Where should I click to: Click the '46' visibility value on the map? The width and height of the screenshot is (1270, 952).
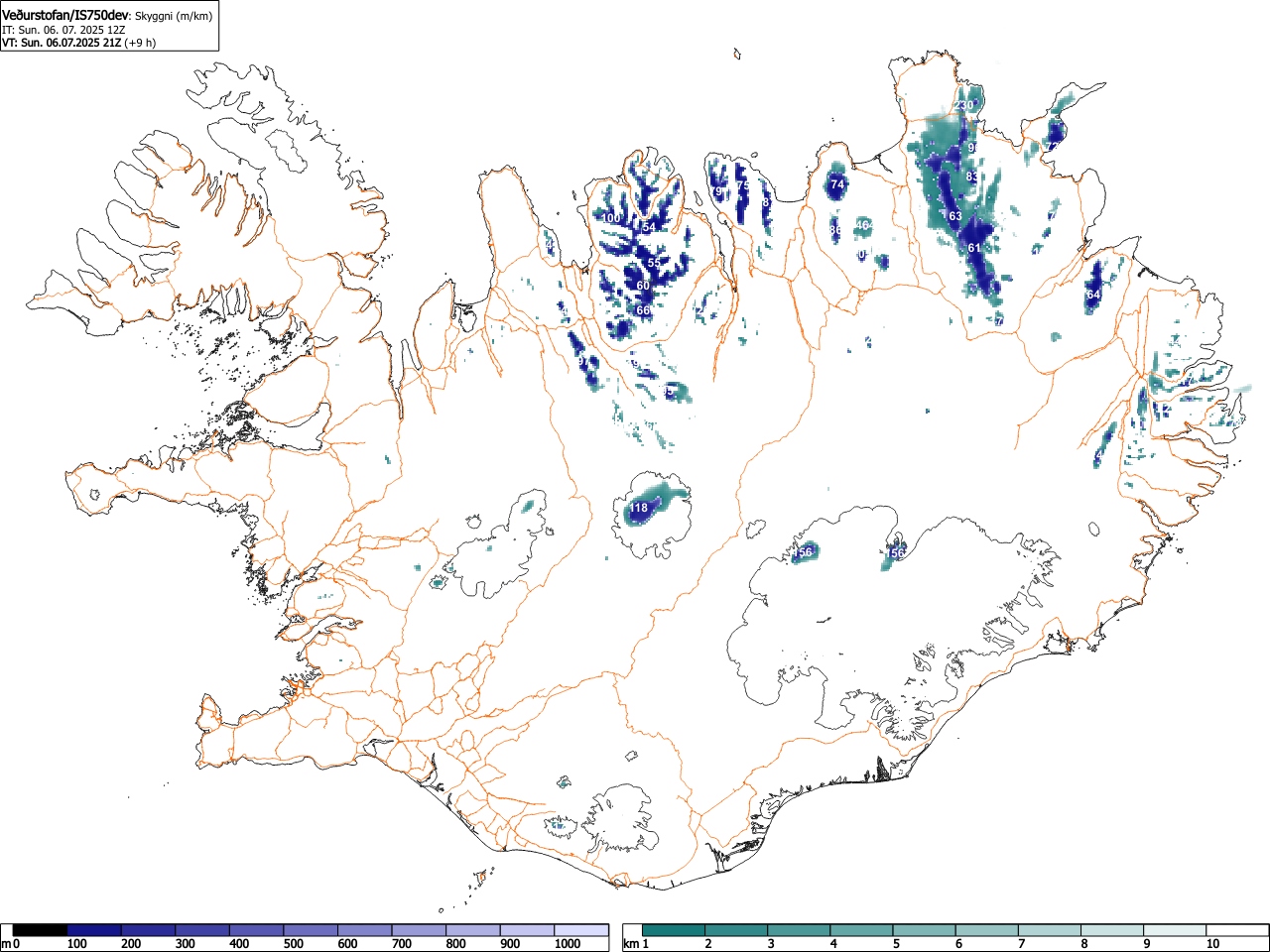pos(862,225)
